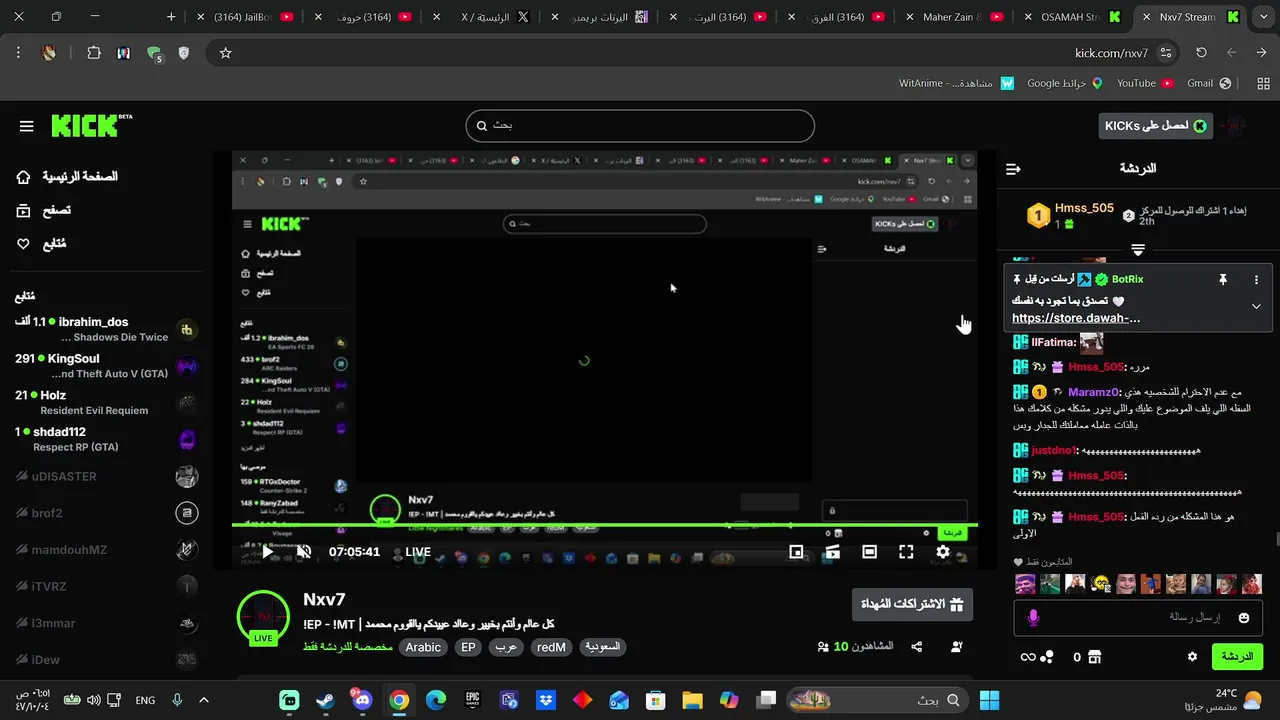Open the YouTube bookmark
1280x720 pixels.
[1145, 83]
